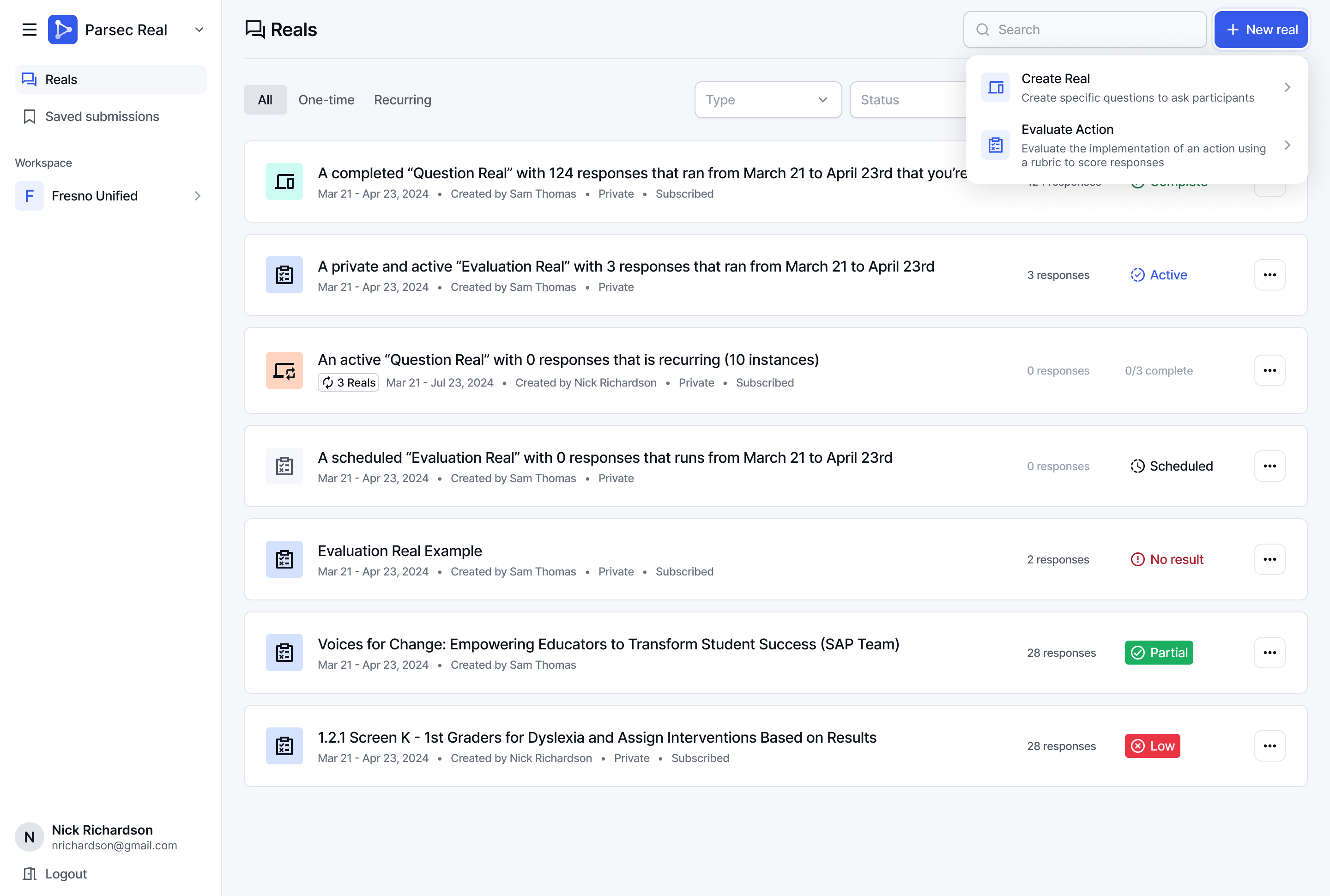Switch to the One-time tab
Screen dimensions: 1330x896
[326, 100]
